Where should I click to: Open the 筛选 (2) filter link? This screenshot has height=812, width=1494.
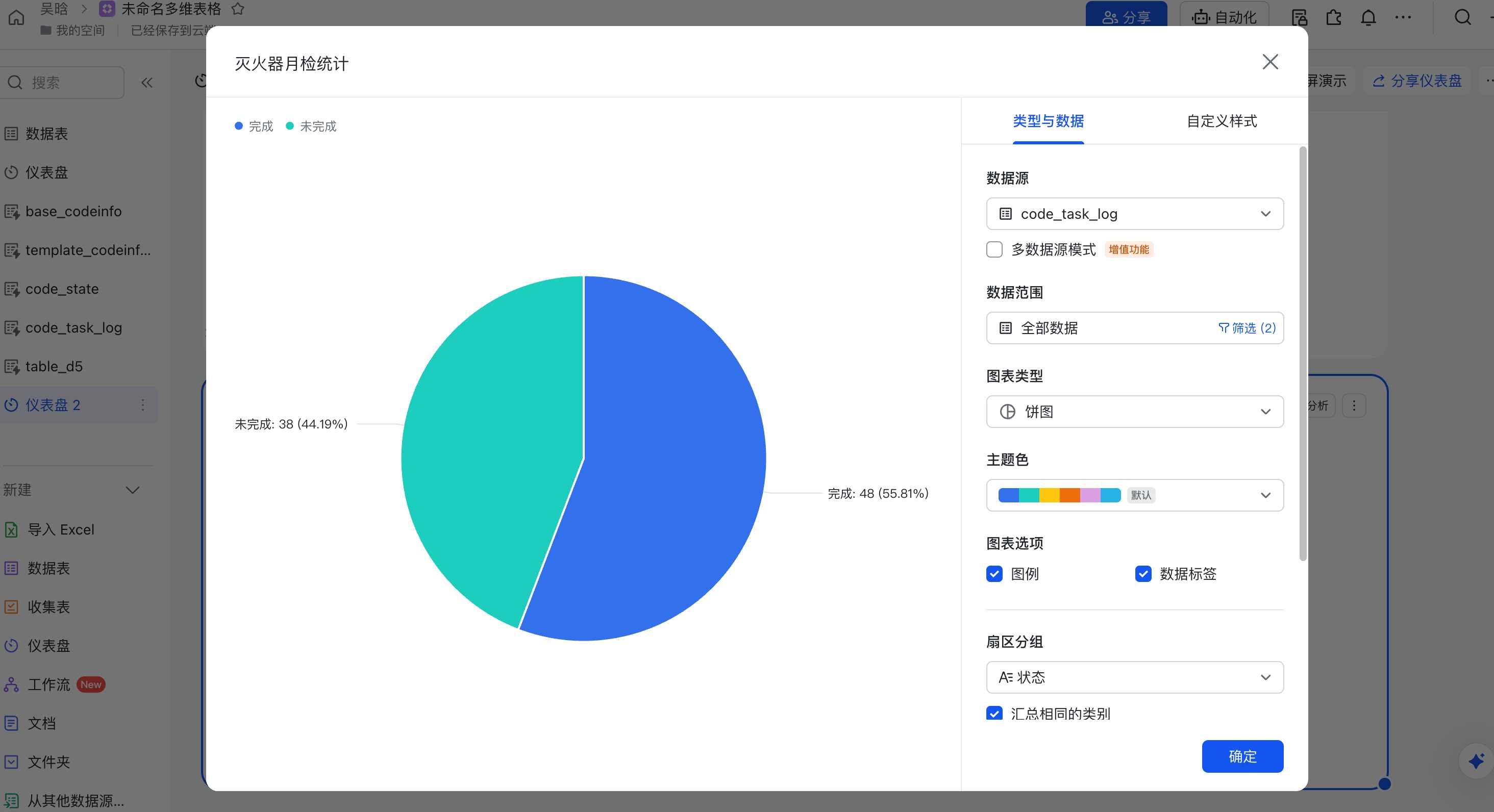[1247, 328]
